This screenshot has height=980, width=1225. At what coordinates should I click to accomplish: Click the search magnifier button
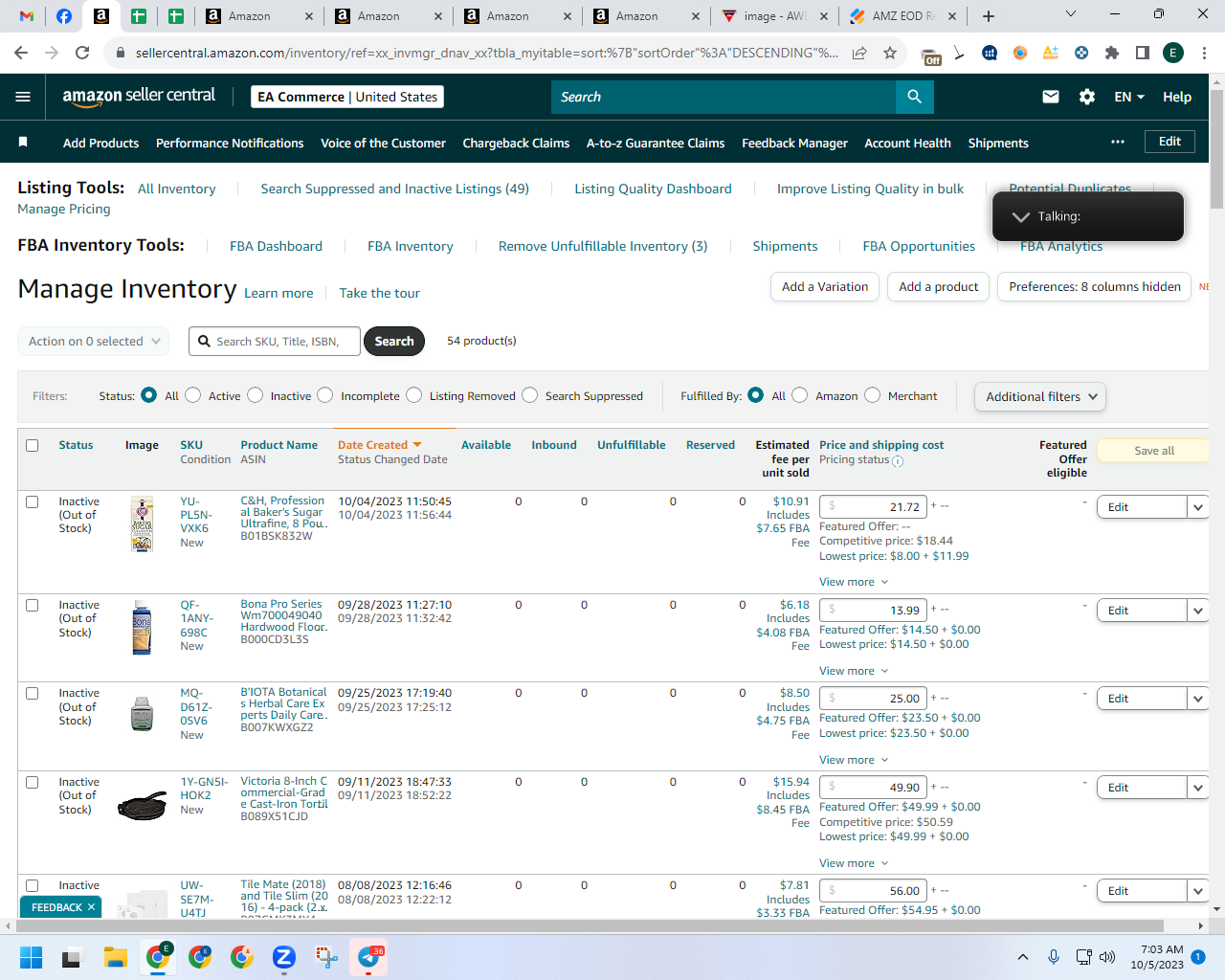[x=914, y=97]
